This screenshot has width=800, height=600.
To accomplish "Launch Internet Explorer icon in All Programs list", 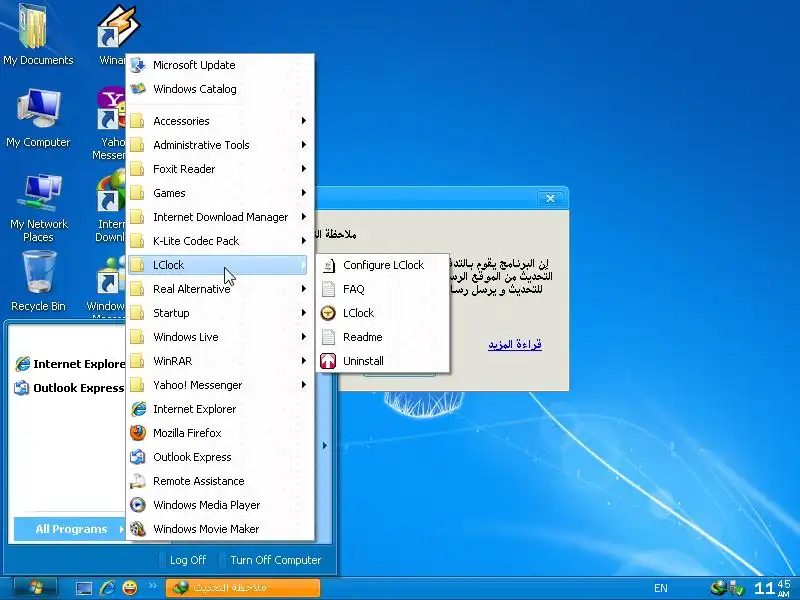I will click(137, 409).
